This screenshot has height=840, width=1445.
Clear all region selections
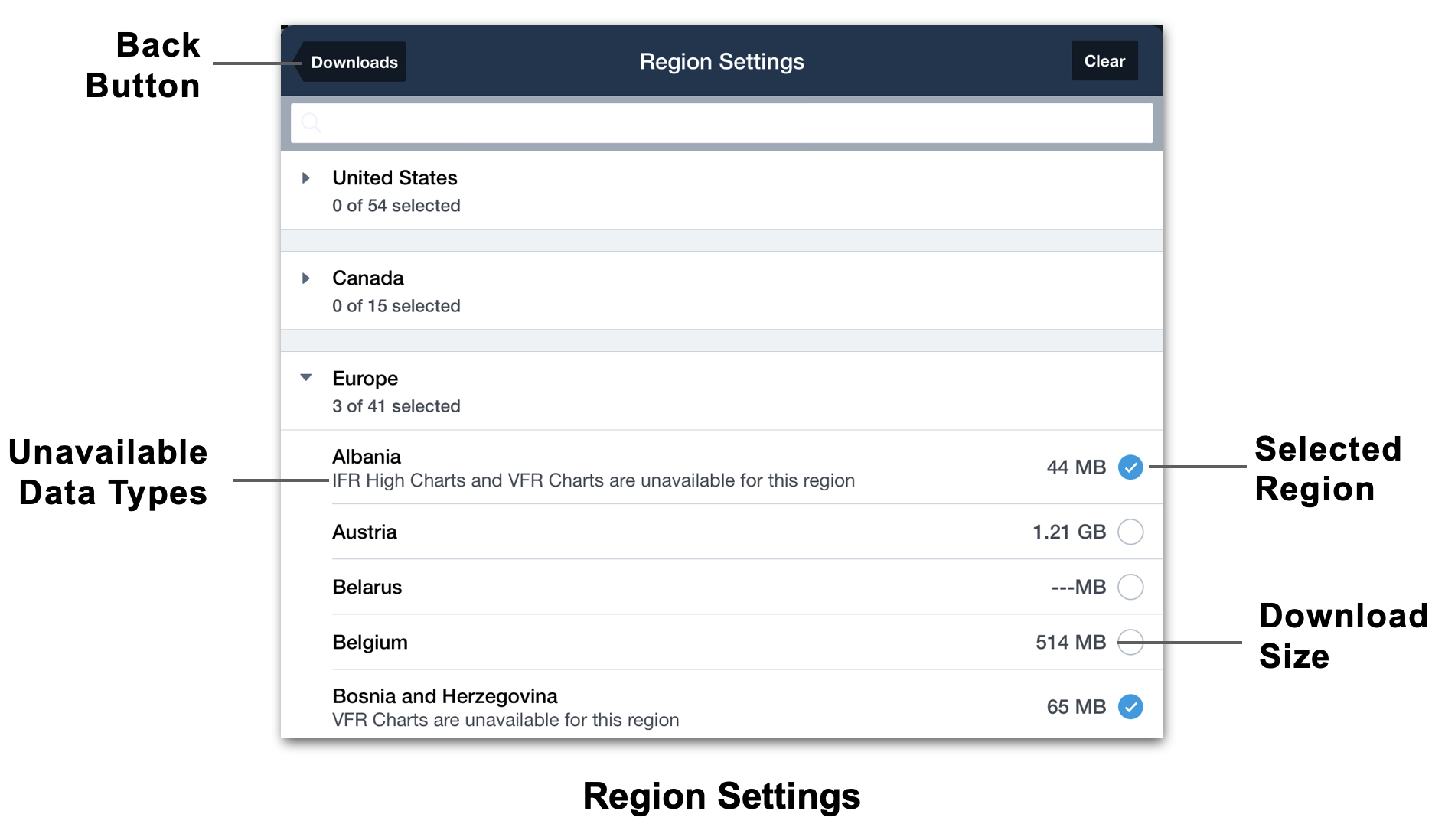1104,61
